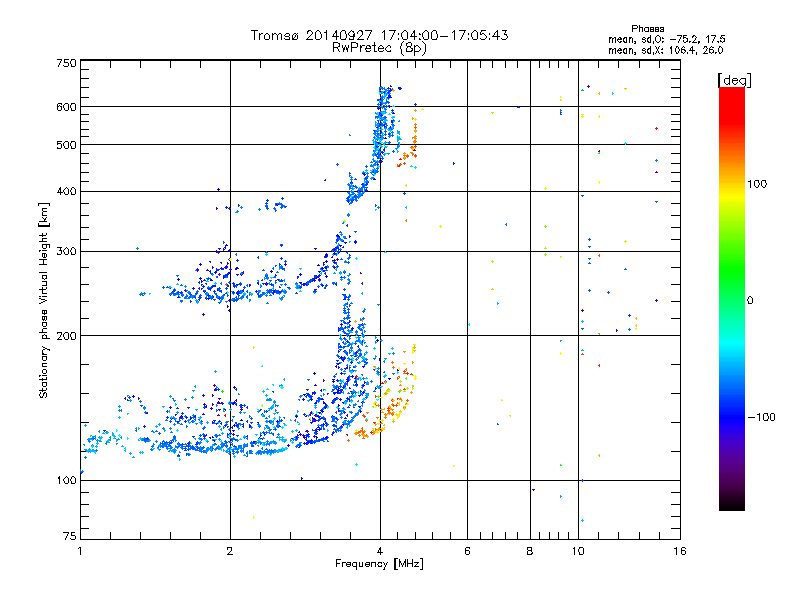
Task: Click the 'mean, sd,O: -75.2, 17.5' statistic
Action: pyautogui.click(x=666, y=39)
